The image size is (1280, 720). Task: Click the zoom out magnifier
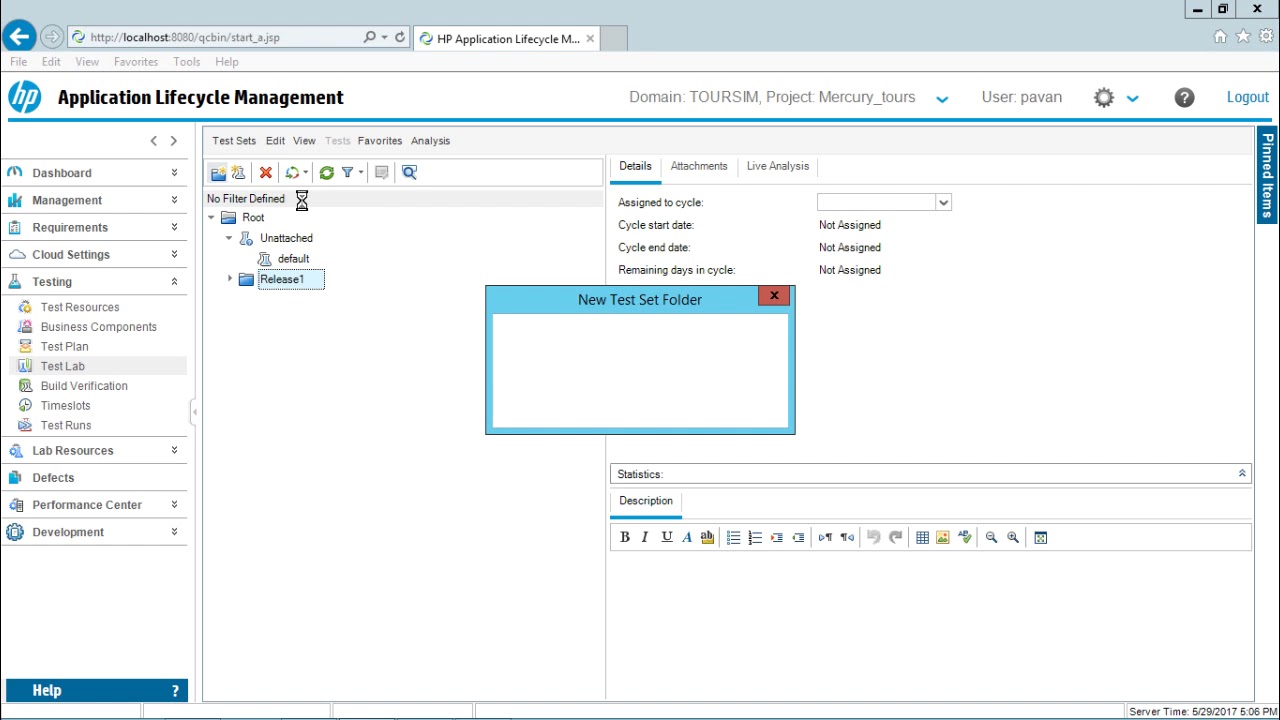(991, 538)
